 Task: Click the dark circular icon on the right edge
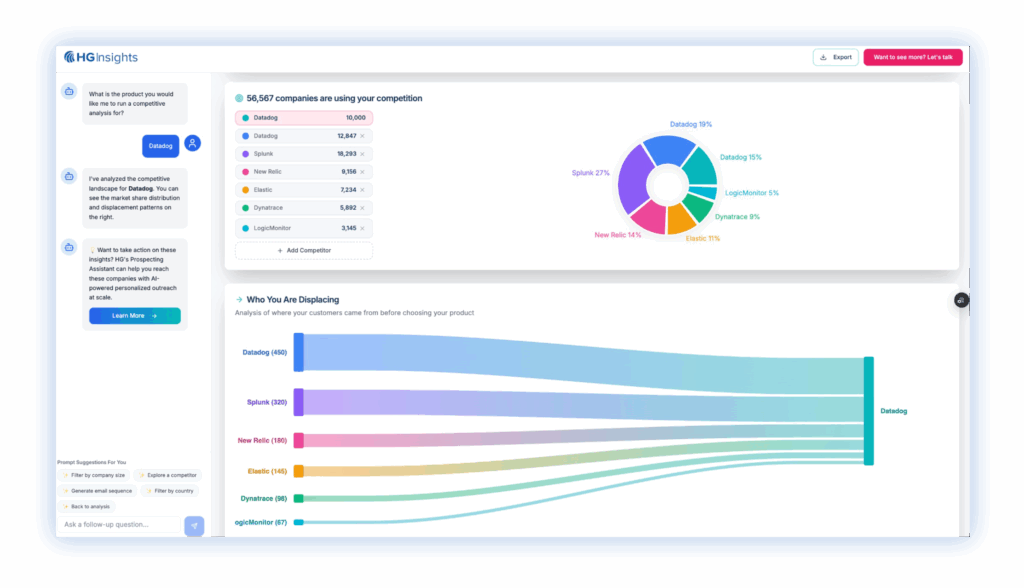pyautogui.click(x=961, y=299)
